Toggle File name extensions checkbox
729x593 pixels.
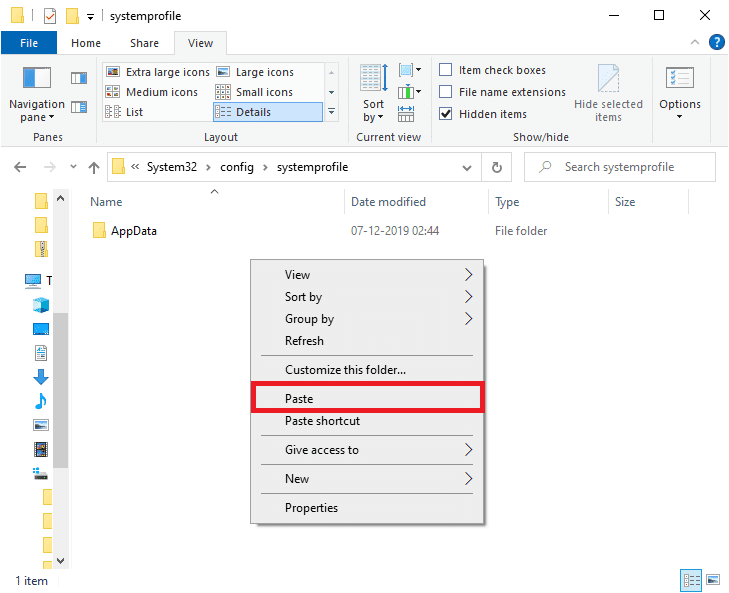point(446,92)
